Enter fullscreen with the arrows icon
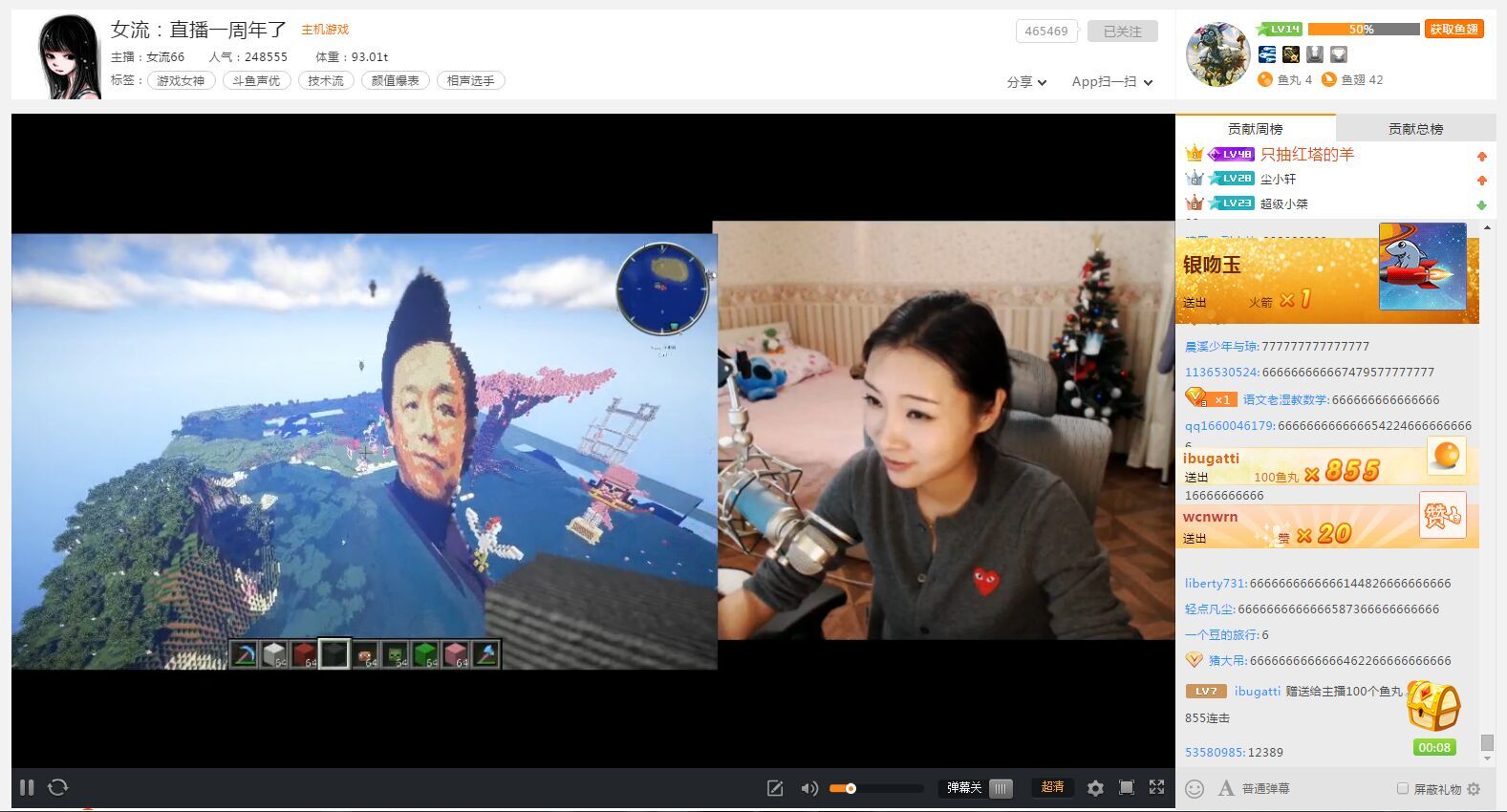Screen dimensions: 1507x812 1156,787
